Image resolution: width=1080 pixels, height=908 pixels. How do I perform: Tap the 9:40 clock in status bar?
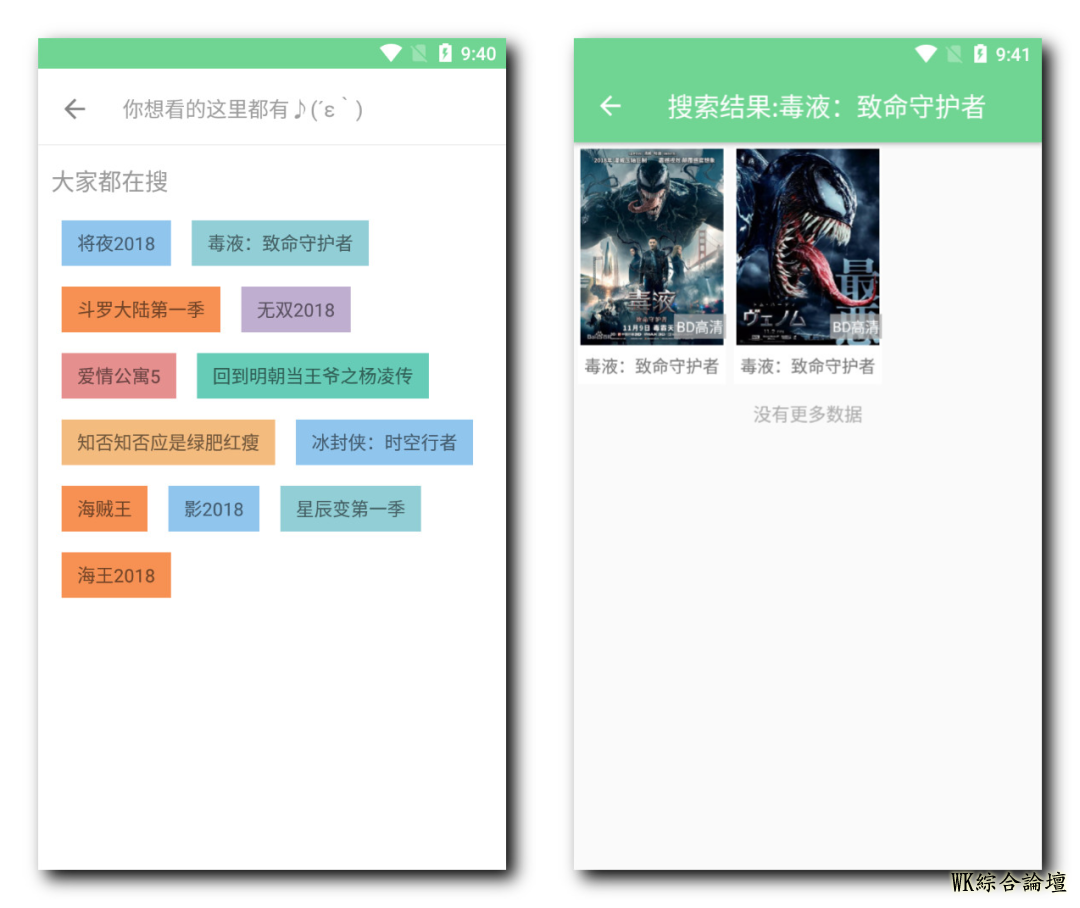point(478,54)
